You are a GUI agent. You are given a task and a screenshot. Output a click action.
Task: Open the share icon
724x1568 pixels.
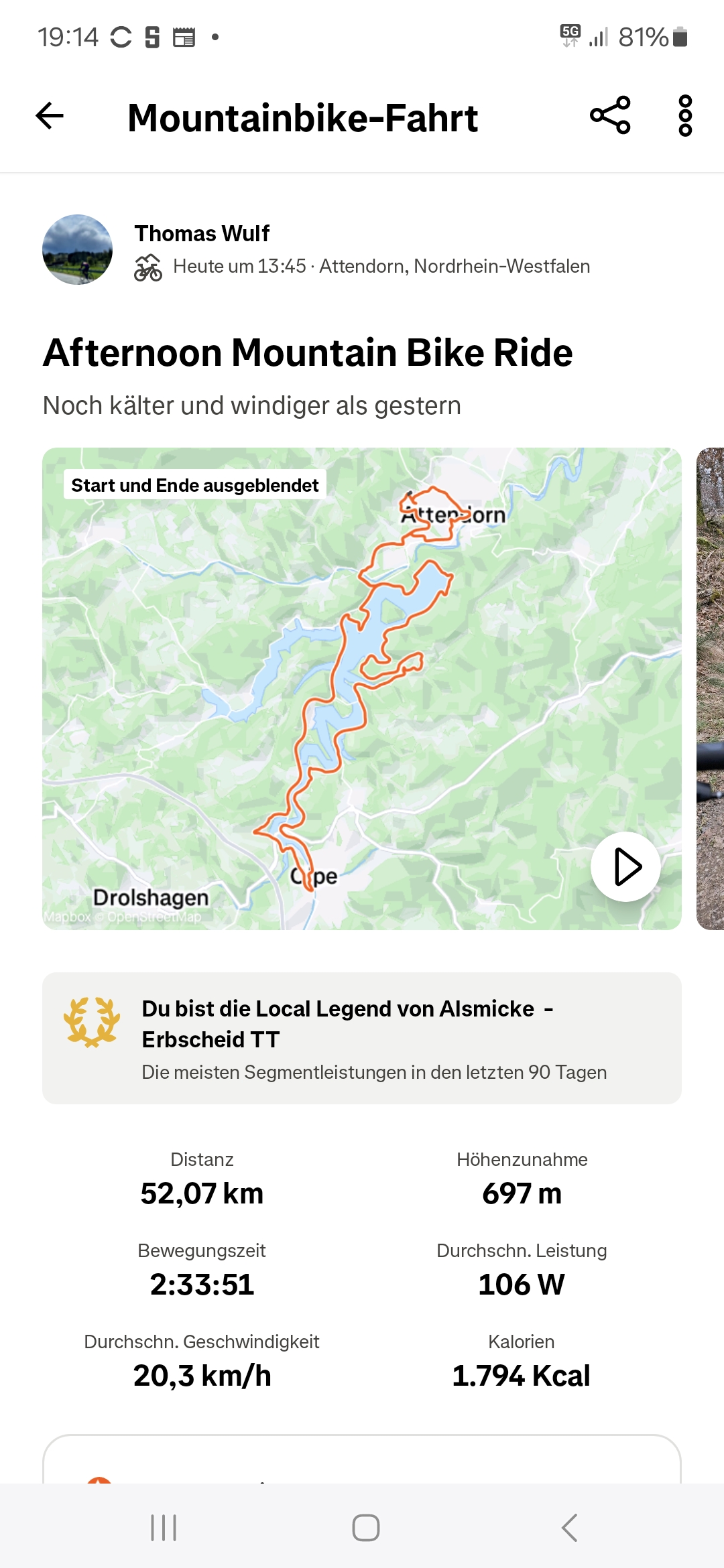click(610, 115)
